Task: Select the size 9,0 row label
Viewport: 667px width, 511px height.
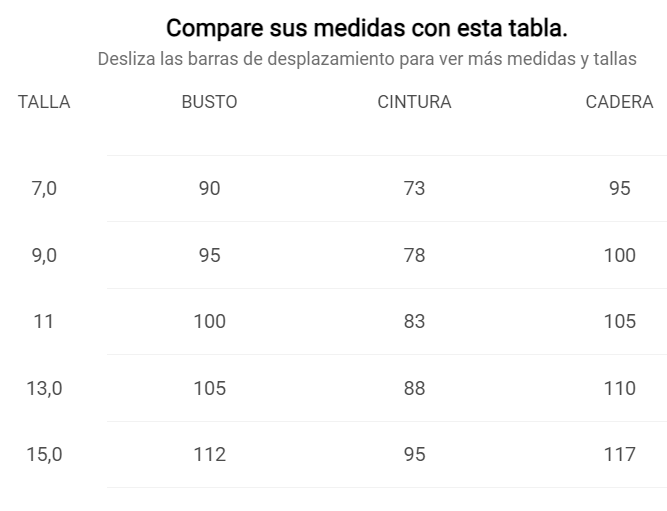Action: (x=44, y=255)
